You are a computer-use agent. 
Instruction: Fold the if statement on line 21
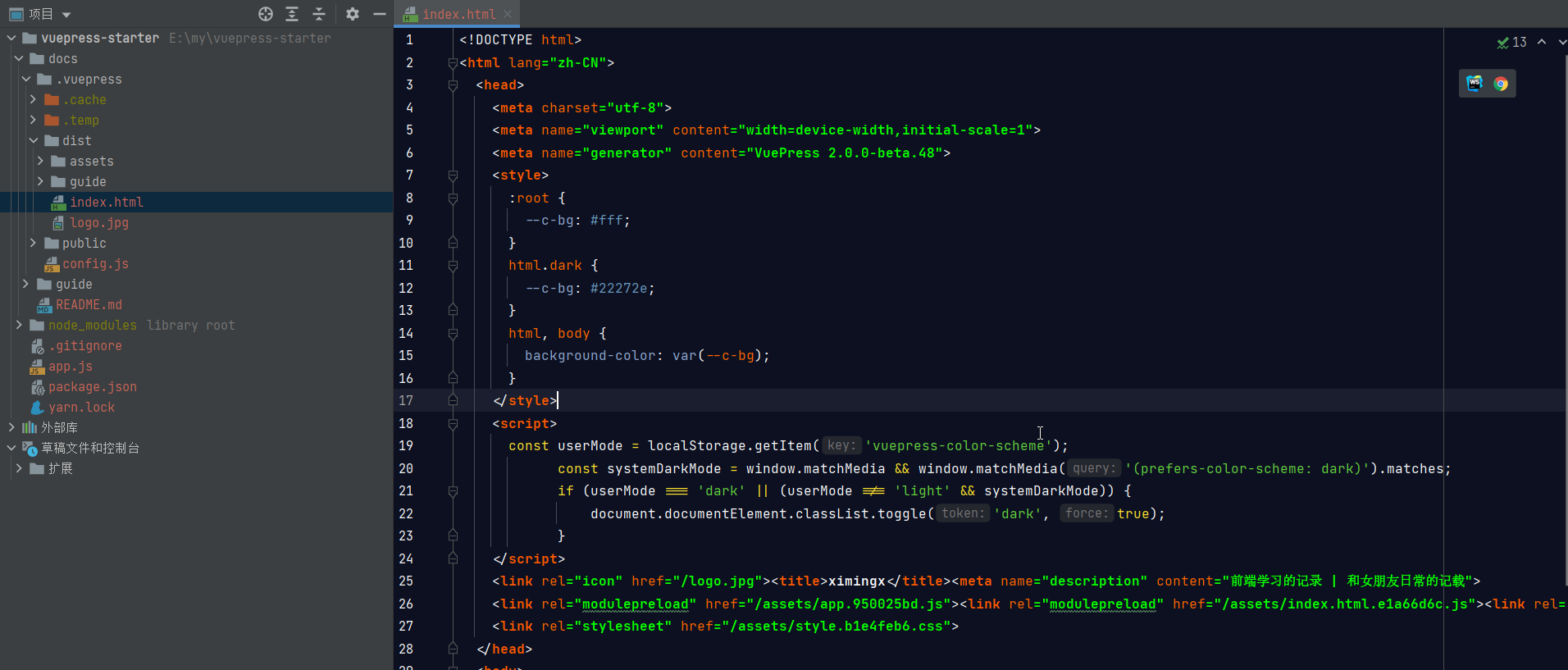[453, 490]
